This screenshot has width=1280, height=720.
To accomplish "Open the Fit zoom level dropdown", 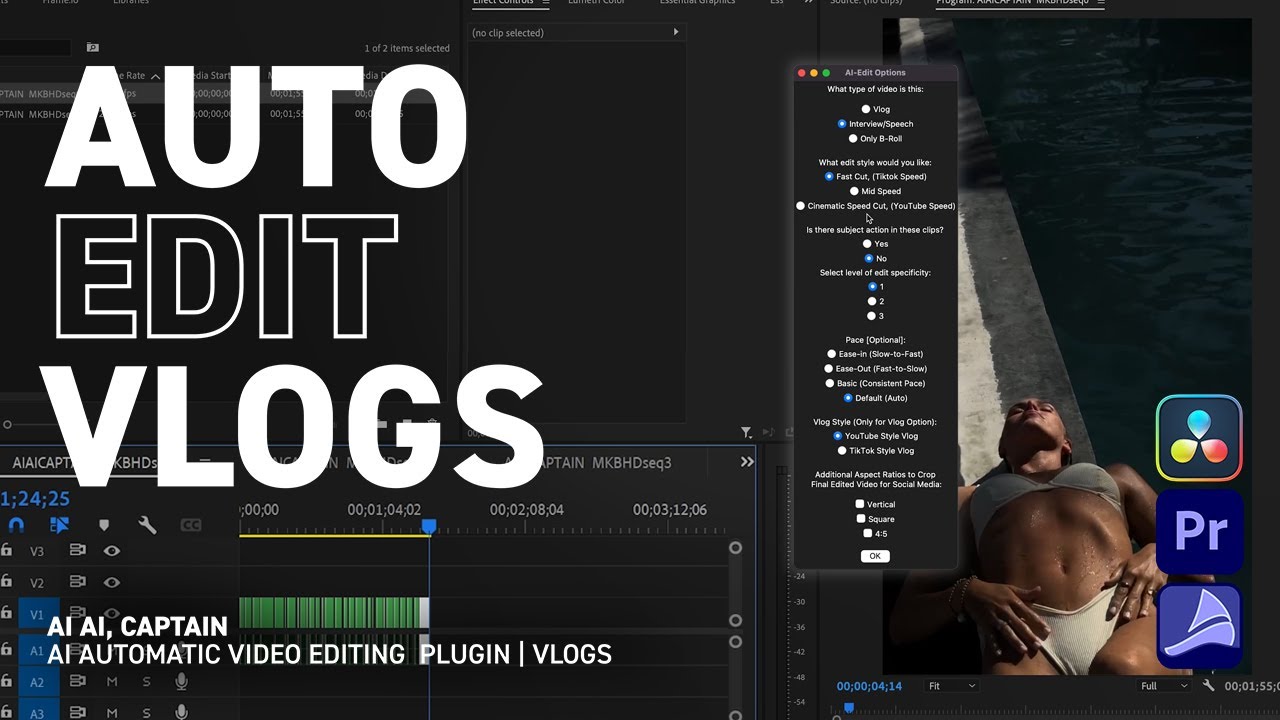I will coord(951,686).
